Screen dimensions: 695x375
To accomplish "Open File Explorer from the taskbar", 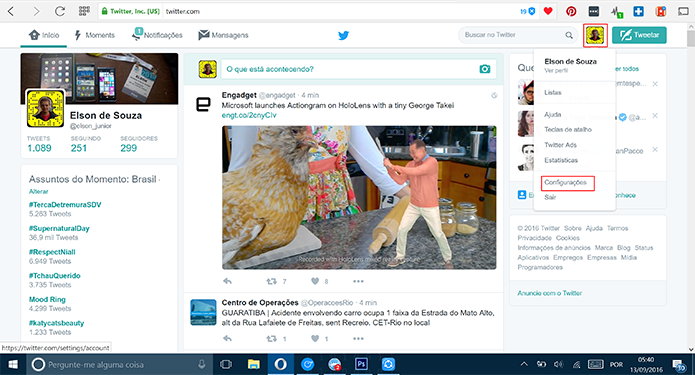I will click(254, 364).
